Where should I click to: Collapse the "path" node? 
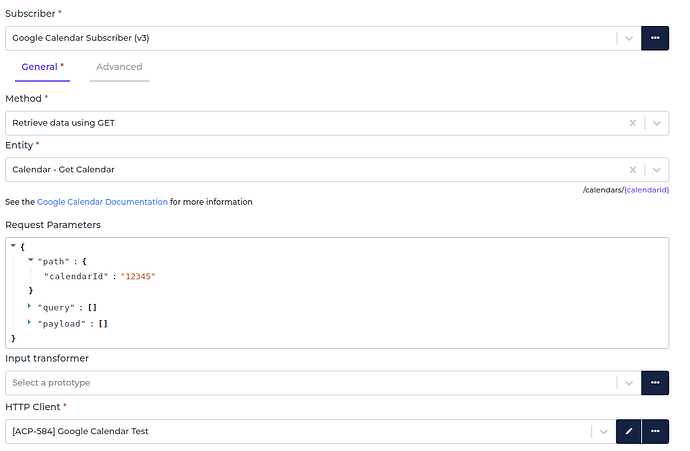coord(30,260)
